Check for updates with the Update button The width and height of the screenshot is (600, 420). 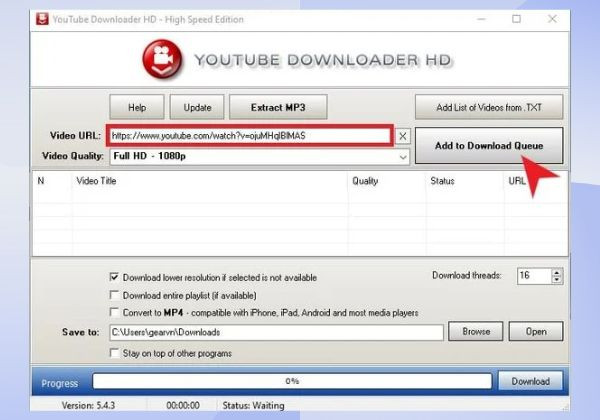(197, 107)
